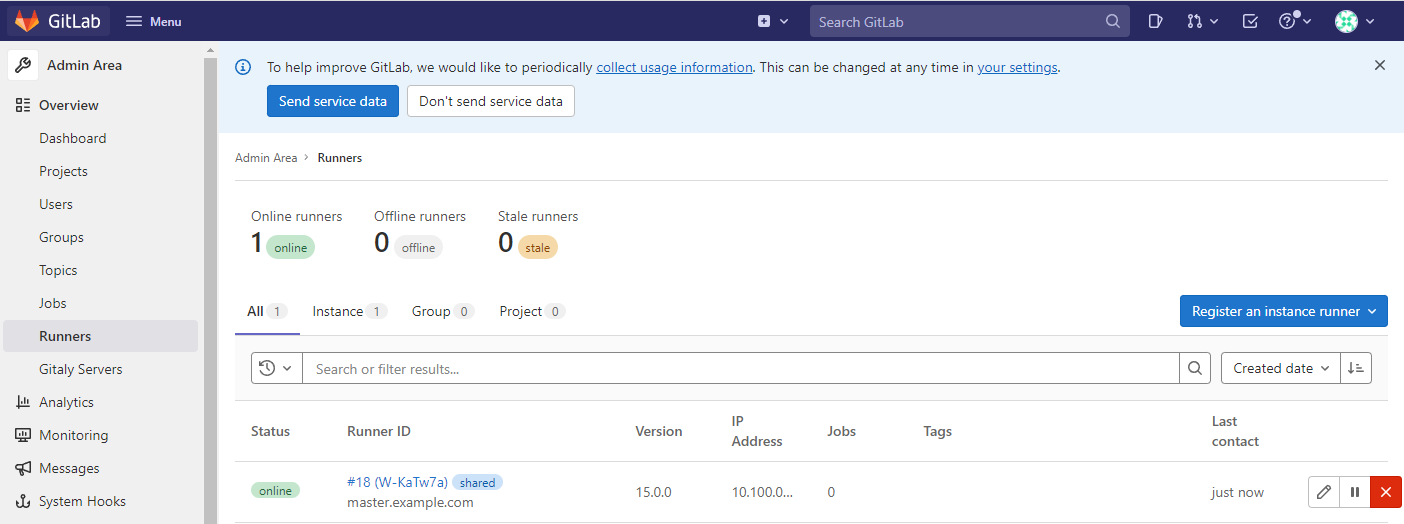This screenshot has width=1404, height=524.
Task: Open the Menu hamburger button
Action: click(153, 21)
